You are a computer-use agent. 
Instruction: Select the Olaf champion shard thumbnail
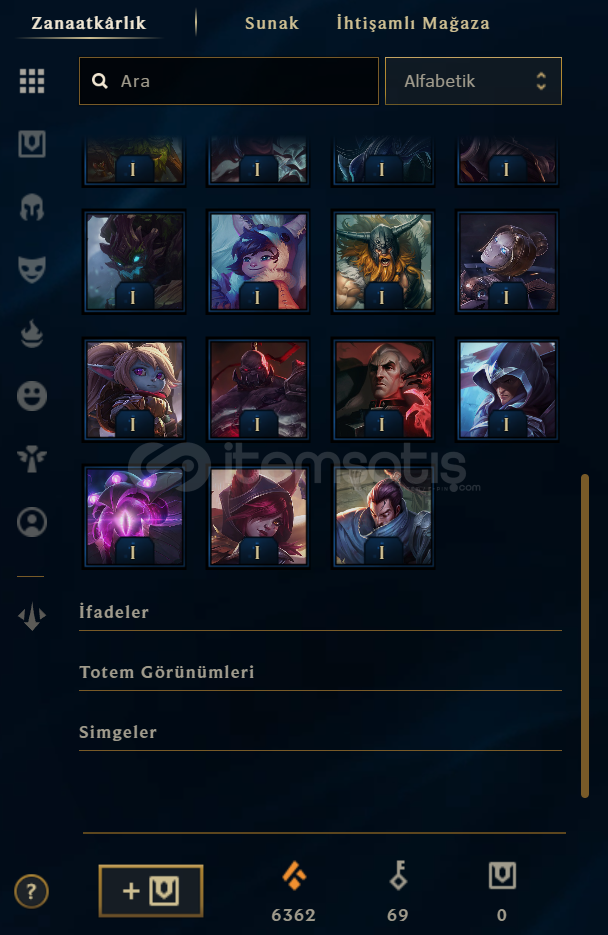(383, 262)
